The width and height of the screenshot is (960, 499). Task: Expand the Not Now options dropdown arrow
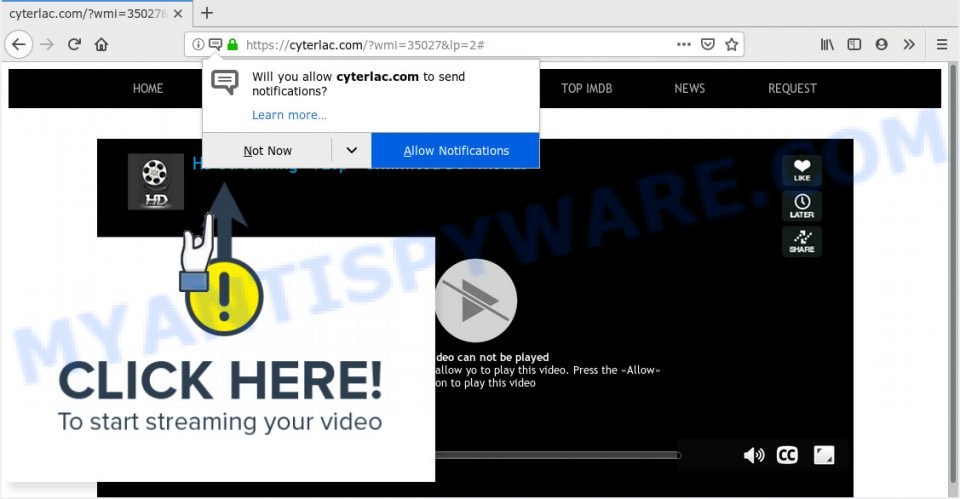351,151
